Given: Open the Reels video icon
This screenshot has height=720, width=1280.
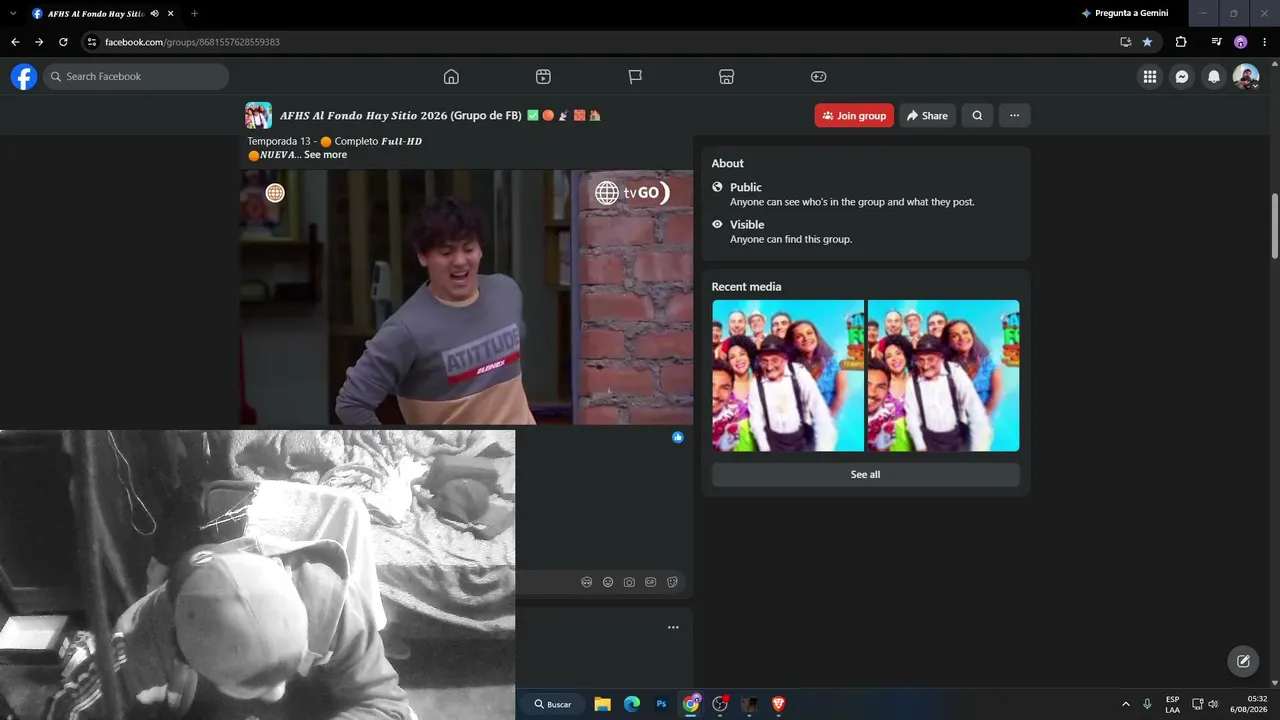Looking at the screenshot, I should [x=543, y=77].
